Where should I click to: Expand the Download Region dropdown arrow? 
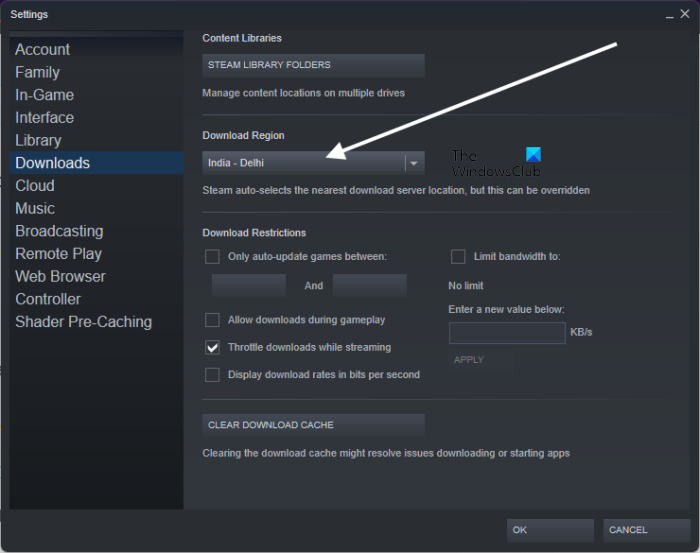pyautogui.click(x=413, y=163)
